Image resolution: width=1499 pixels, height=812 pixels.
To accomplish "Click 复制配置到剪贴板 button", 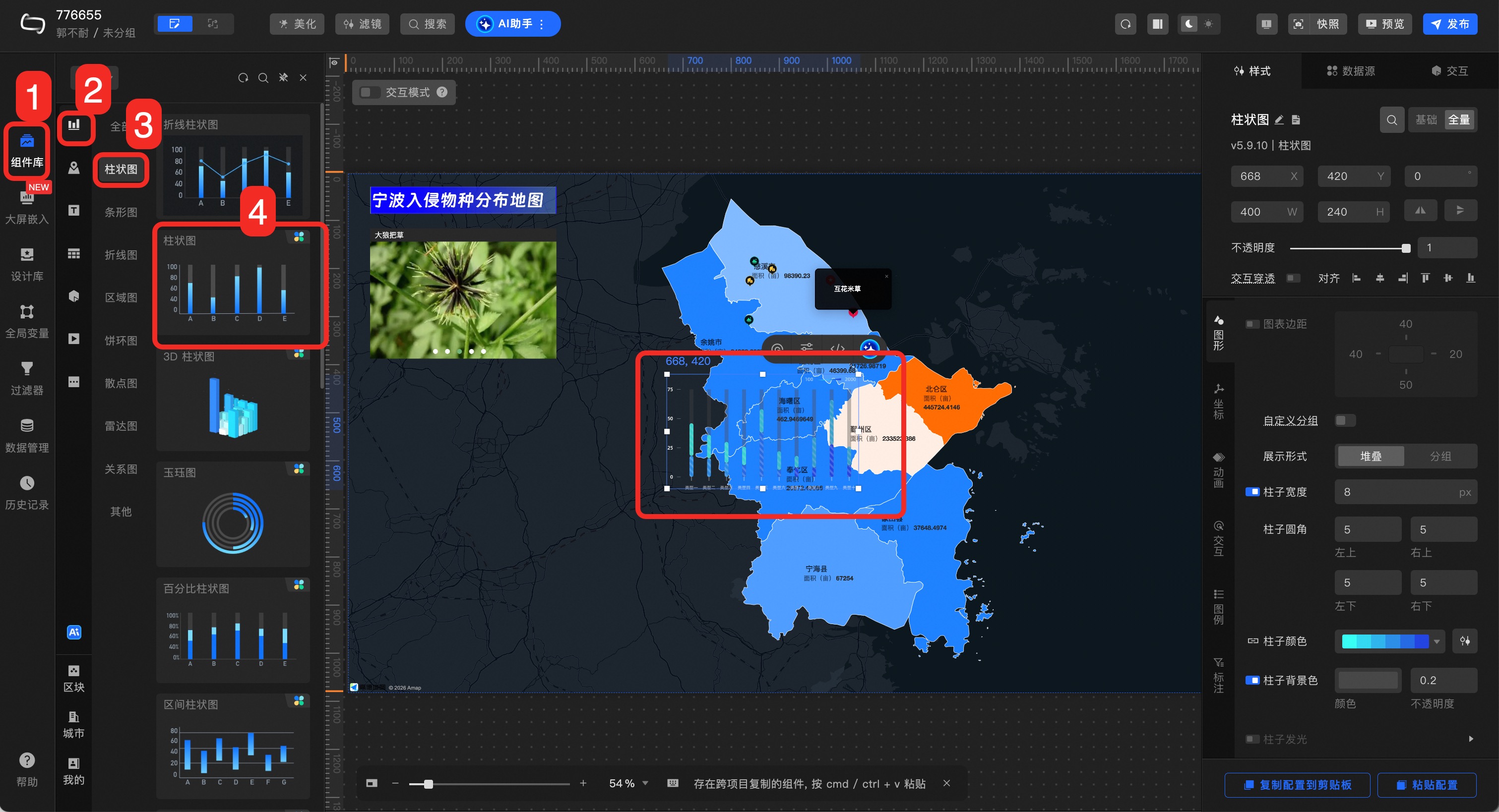I will click(x=1297, y=785).
